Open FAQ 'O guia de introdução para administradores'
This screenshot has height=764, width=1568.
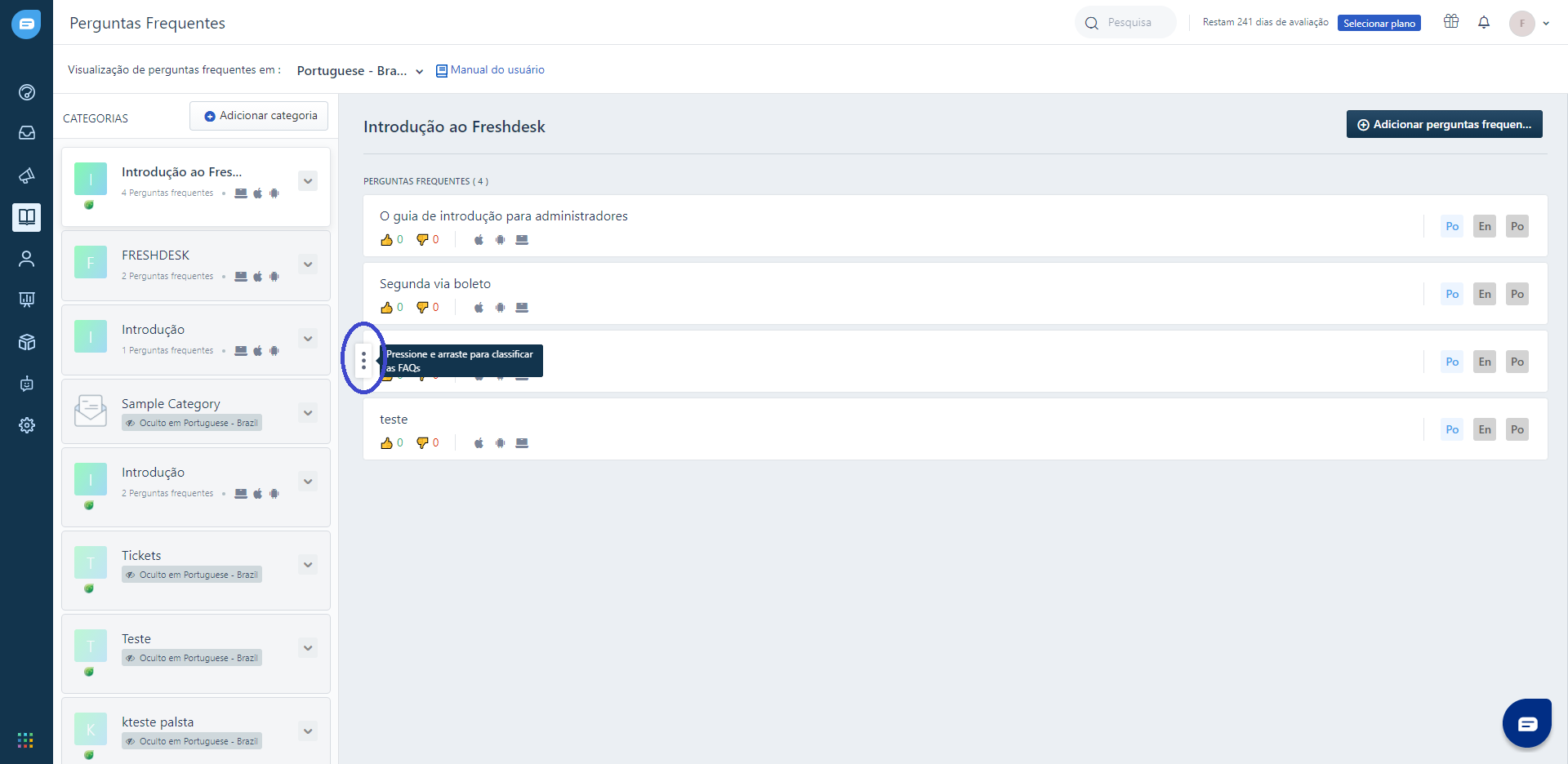[x=504, y=216]
